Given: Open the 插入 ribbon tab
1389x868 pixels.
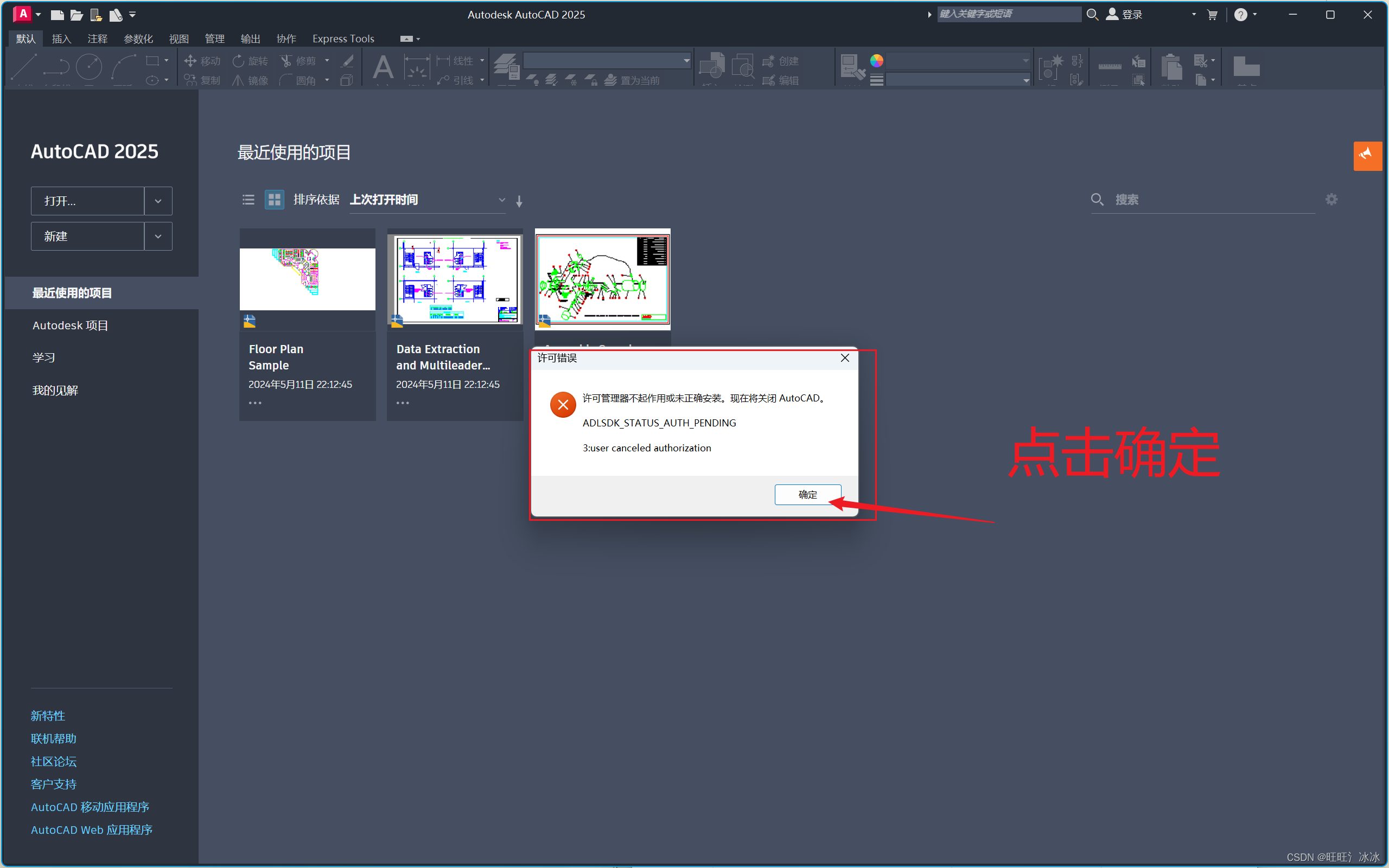Looking at the screenshot, I should click(61, 39).
